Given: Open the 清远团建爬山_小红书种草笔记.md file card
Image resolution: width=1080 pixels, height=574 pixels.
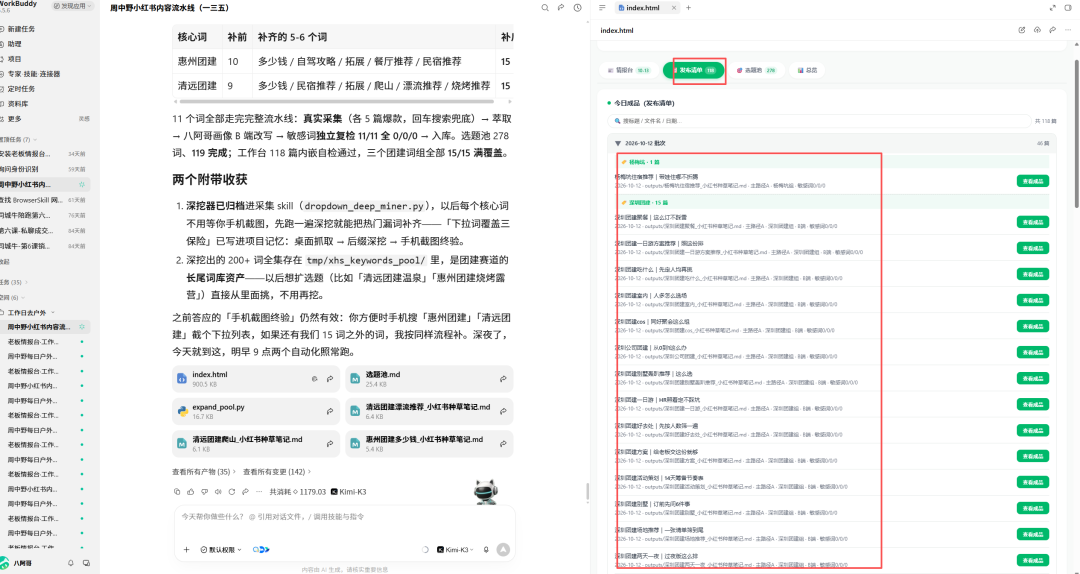Looking at the screenshot, I should [x=256, y=444].
